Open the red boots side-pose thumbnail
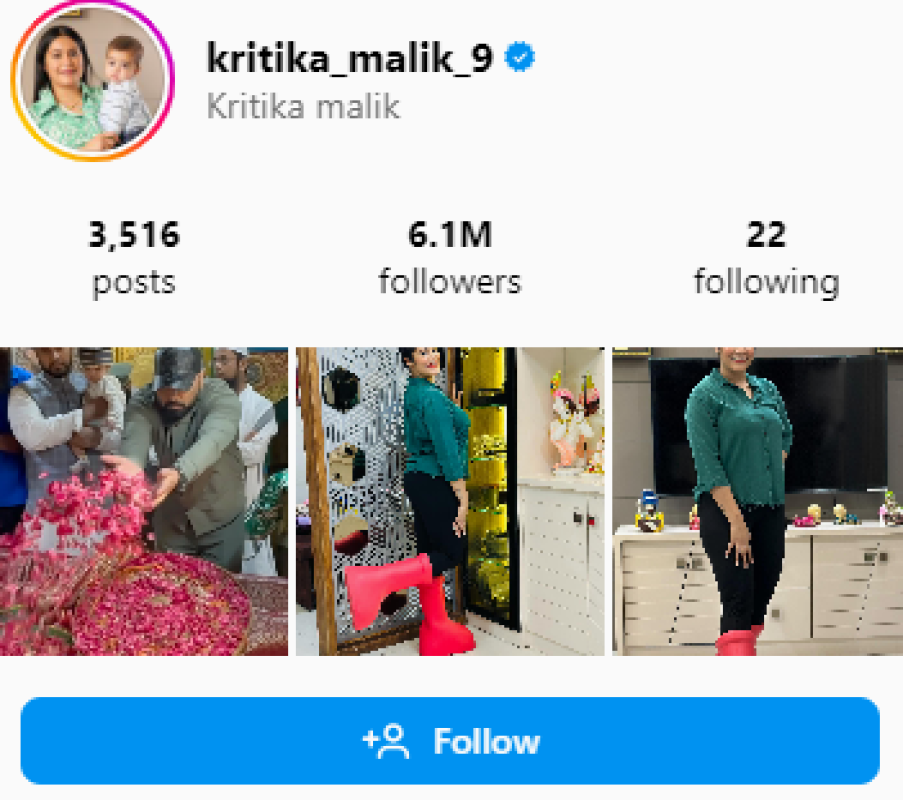903x800 pixels. [x=450, y=501]
